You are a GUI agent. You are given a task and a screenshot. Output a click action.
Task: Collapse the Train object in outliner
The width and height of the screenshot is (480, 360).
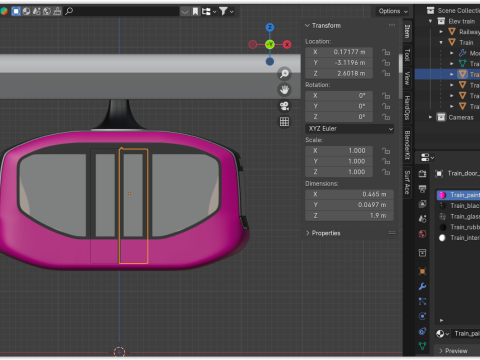point(441,42)
